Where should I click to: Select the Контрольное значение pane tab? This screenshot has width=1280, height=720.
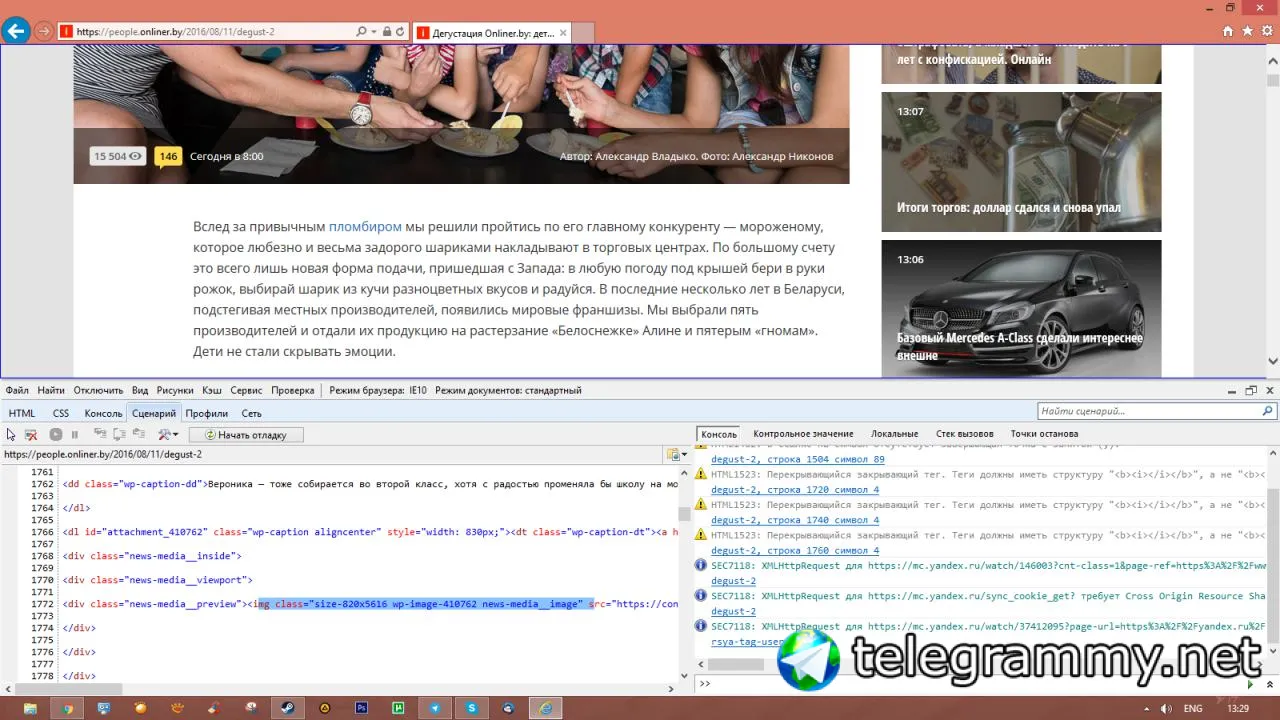(x=803, y=434)
